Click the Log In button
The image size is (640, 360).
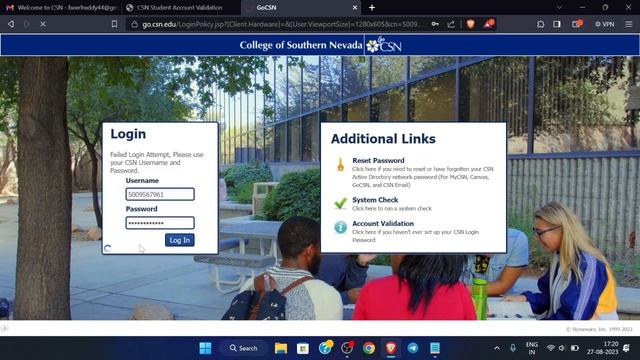[180, 240]
